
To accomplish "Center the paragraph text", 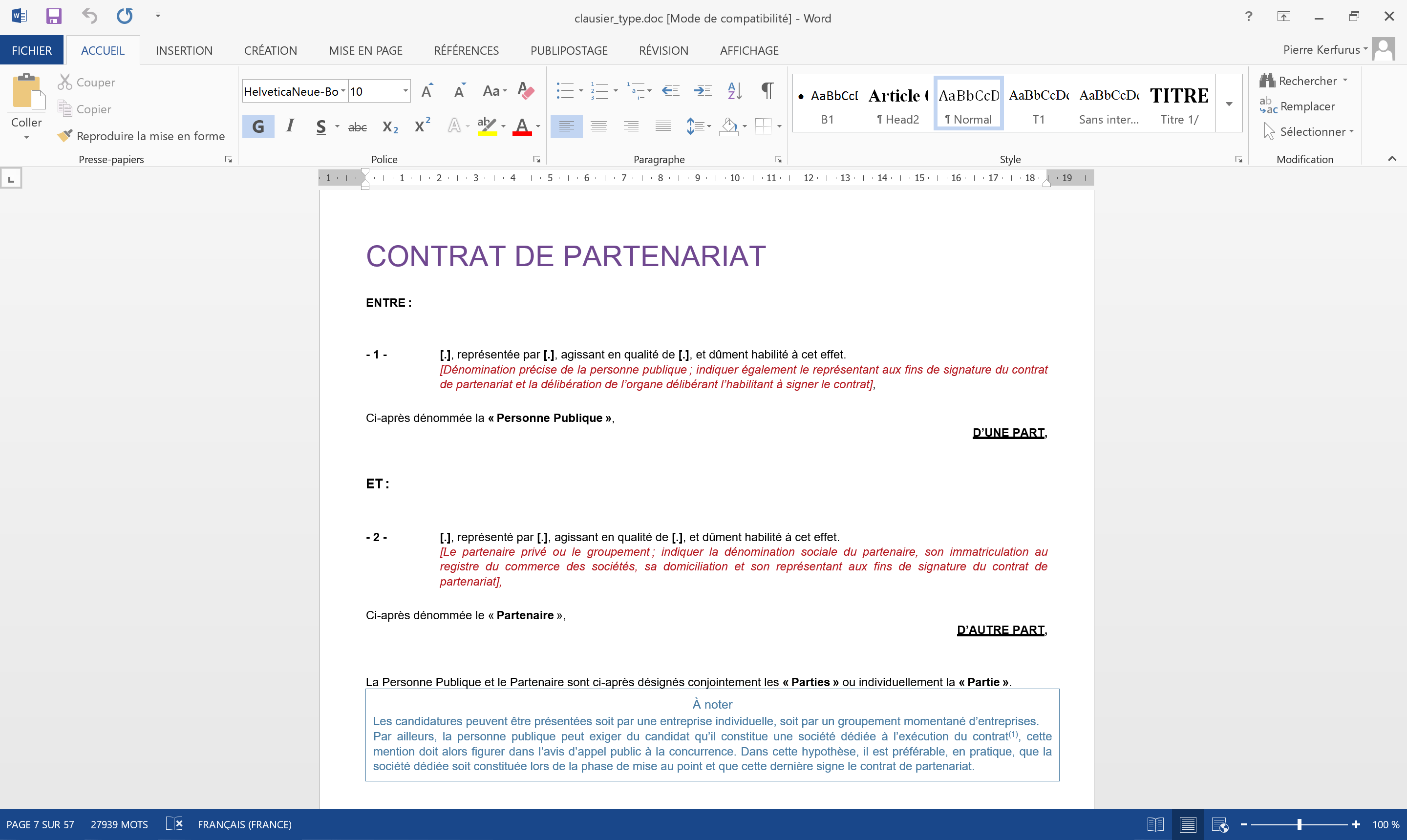I will (x=599, y=126).
